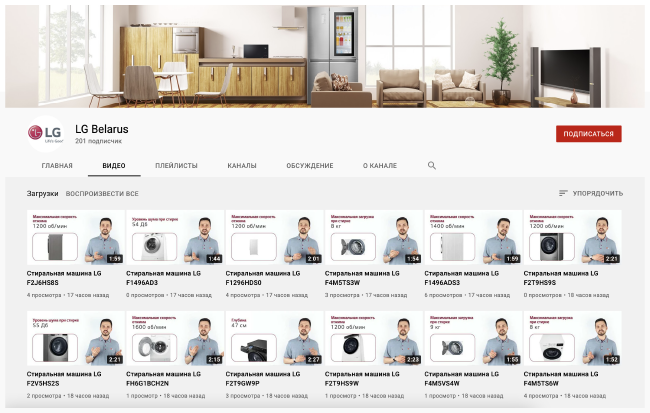
Task: Click the LG Belarus channel avatar logo
Action: tap(46, 134)
